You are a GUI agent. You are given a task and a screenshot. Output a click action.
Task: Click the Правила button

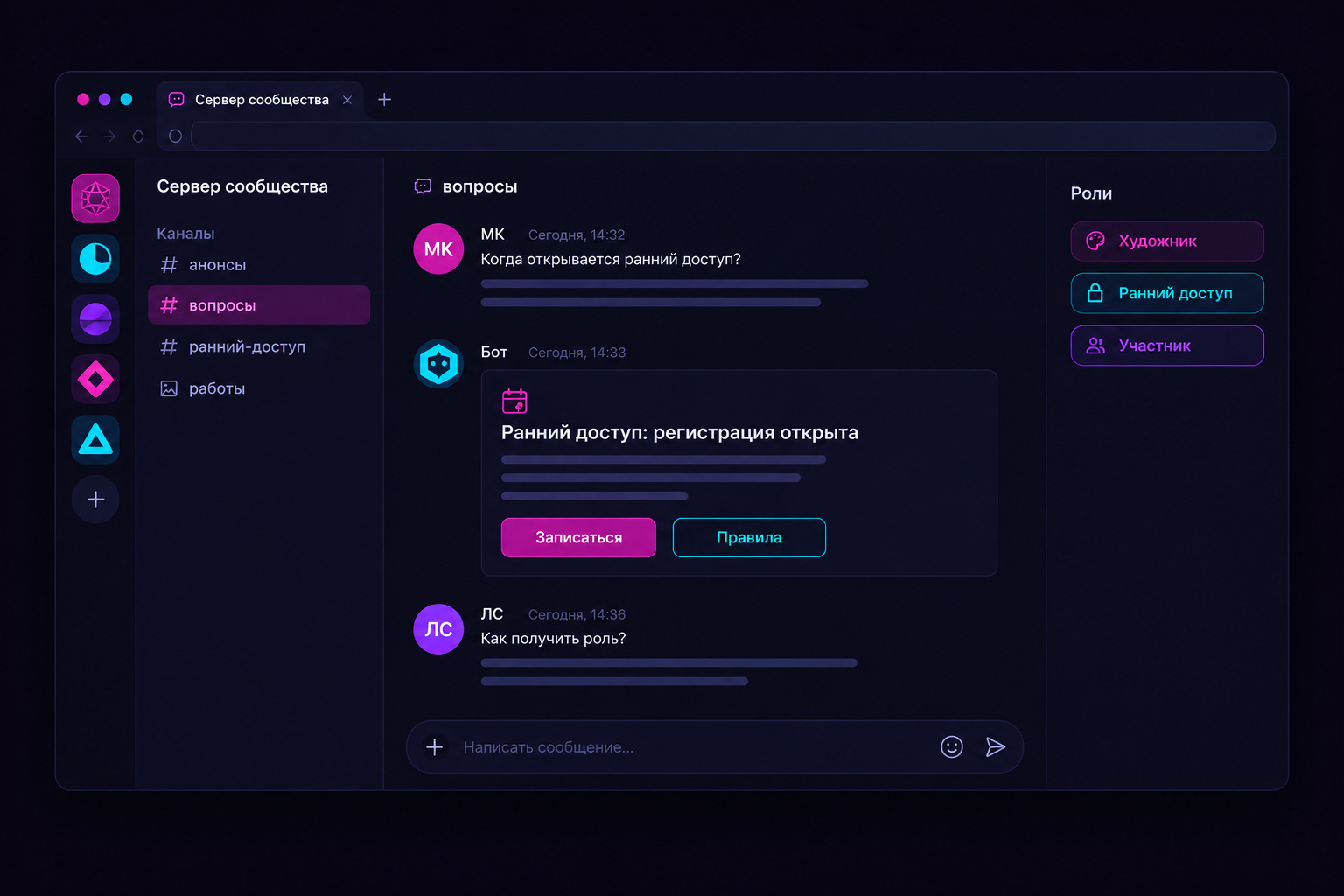pyautogui.click(x=749, y=537)
